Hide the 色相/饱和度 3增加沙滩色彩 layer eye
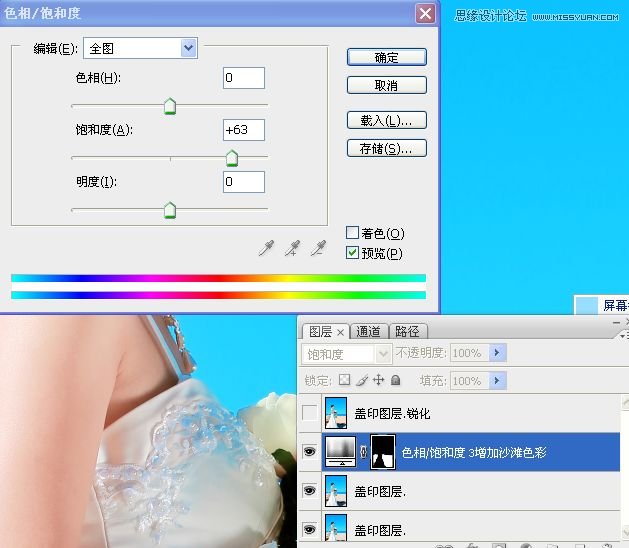The image size is (629, 548). [x=309, y=452]
